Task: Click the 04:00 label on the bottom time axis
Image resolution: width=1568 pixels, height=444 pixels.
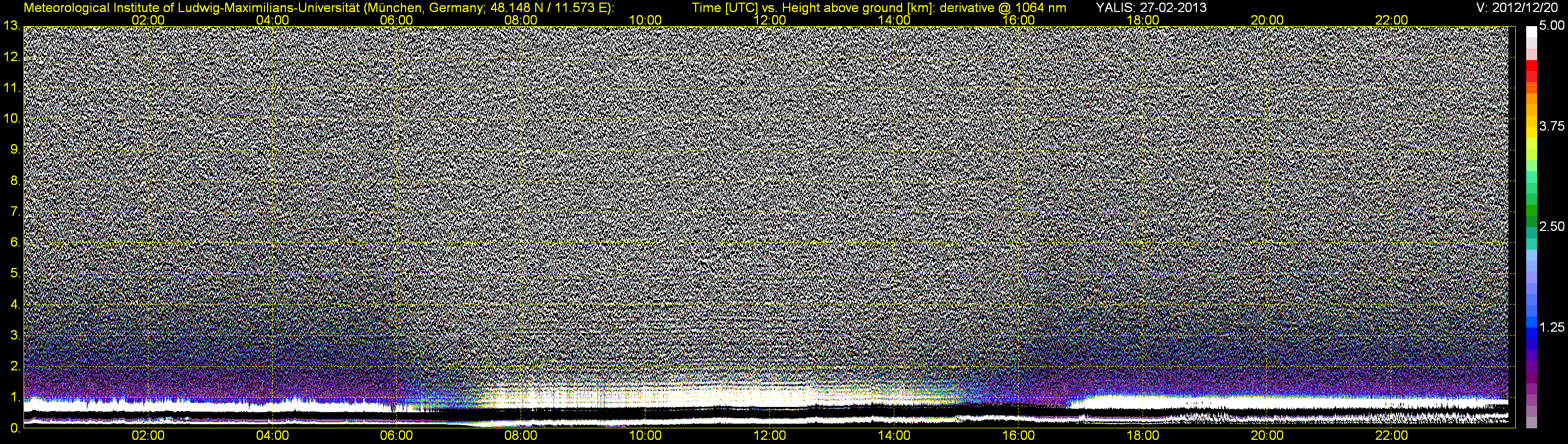Action: pyautogui.click(x=272, y=436)
